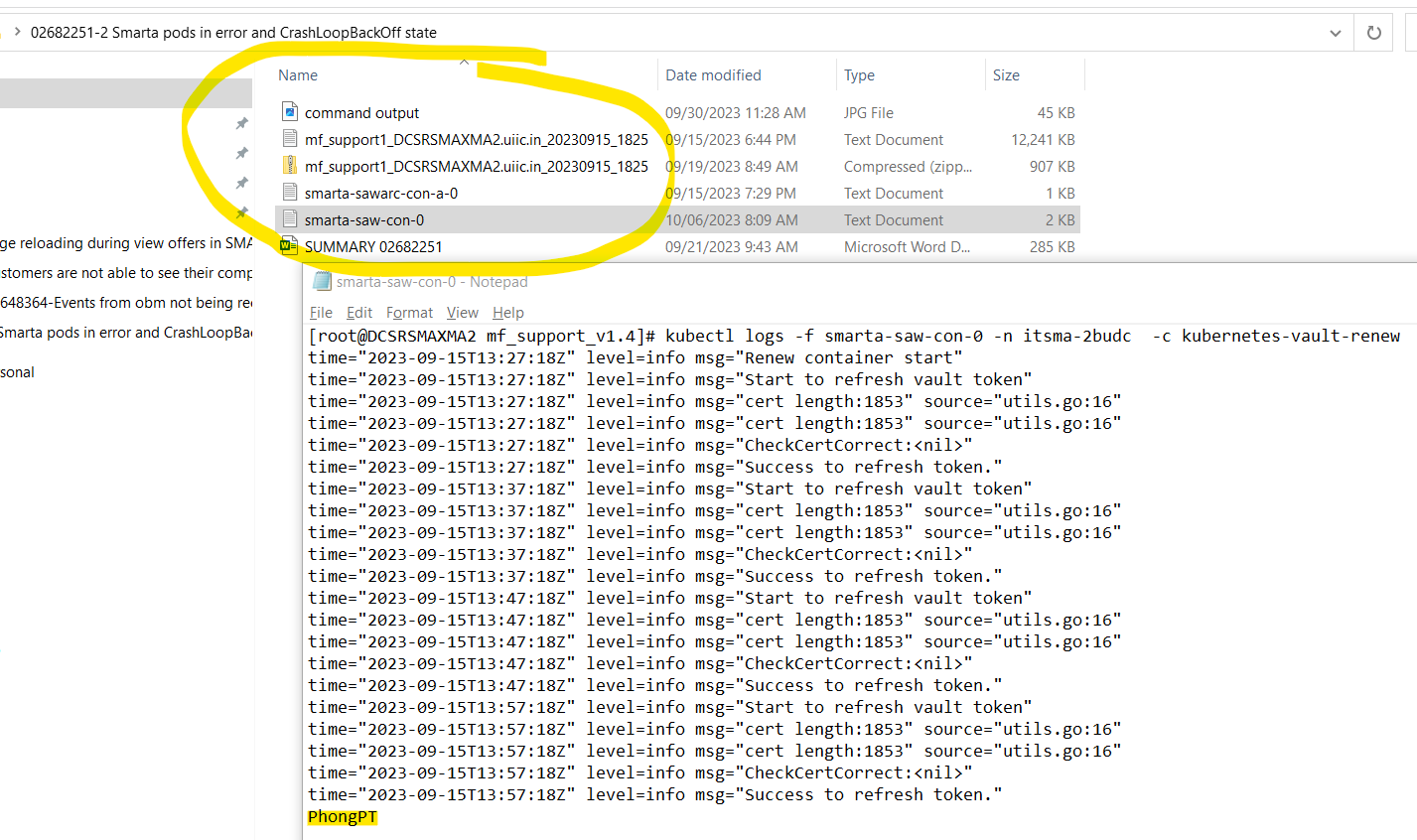Click the Notepad icon in the title bar
The image size is (1417, 840).
322,282
